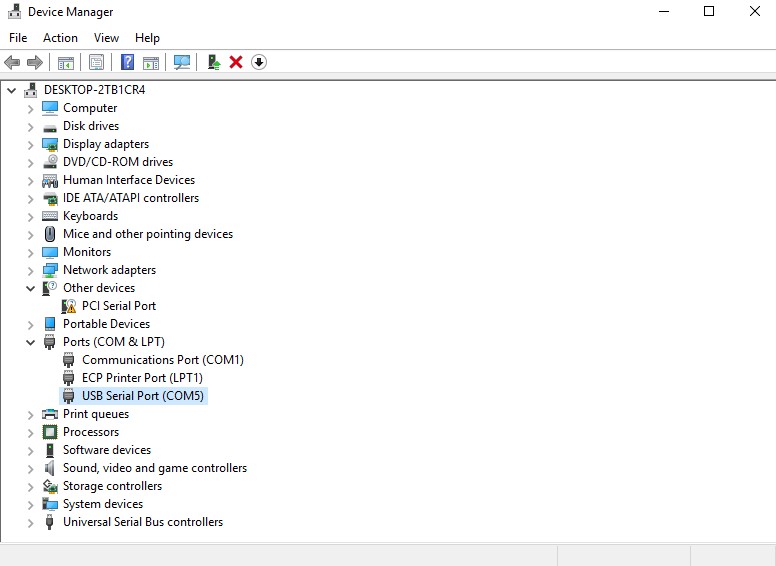Click the DESKTOP-2TB1CR4 computer icon

[x=31, y=90]
